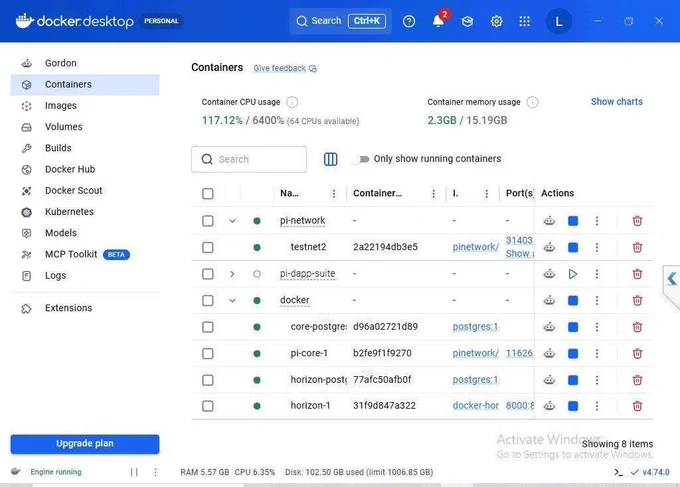
Task: Open more actions for pi-dapp-suite
Action: [597, 274]
